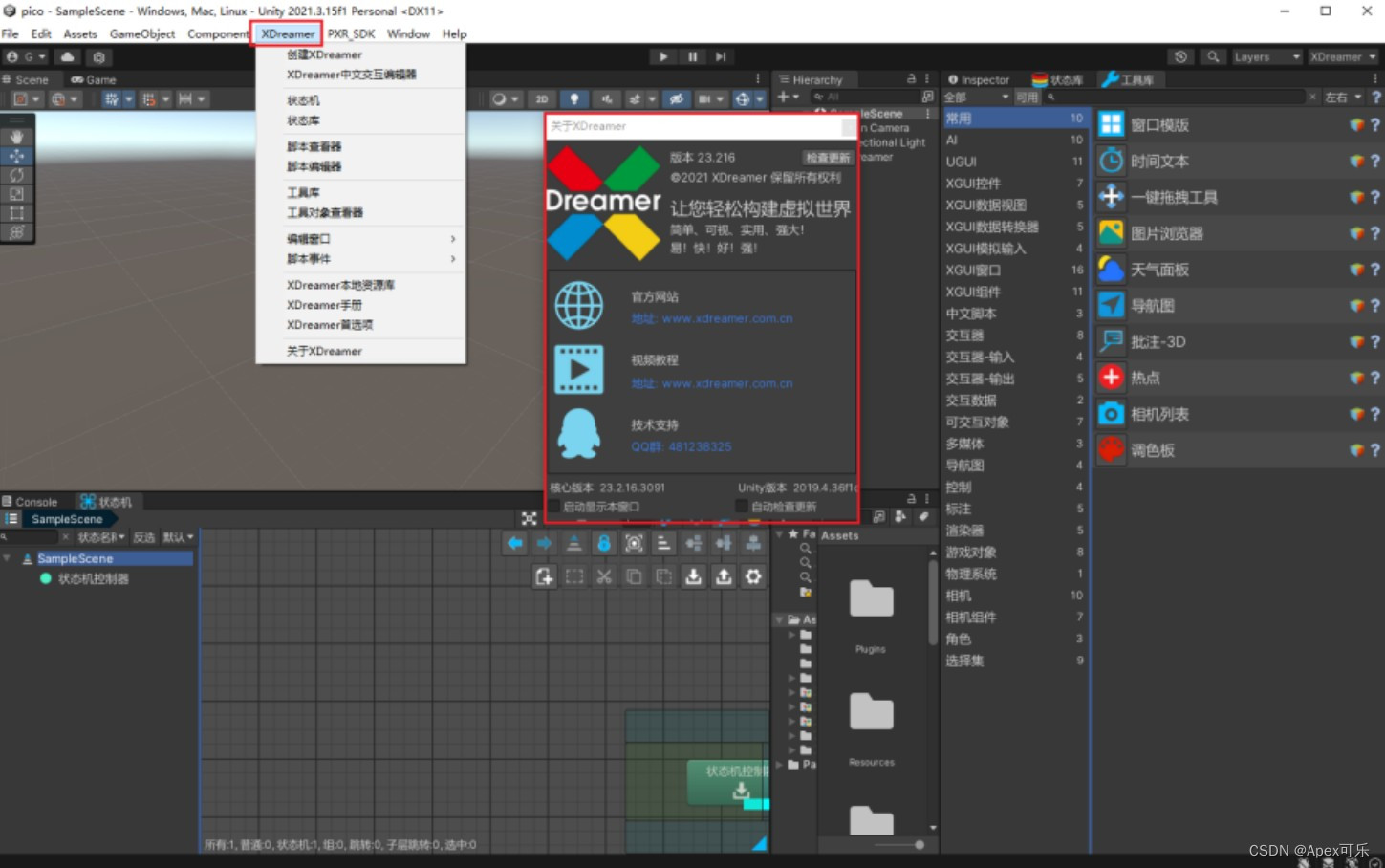Open the 状态名称 filter dropdown

tap(101, 537)
